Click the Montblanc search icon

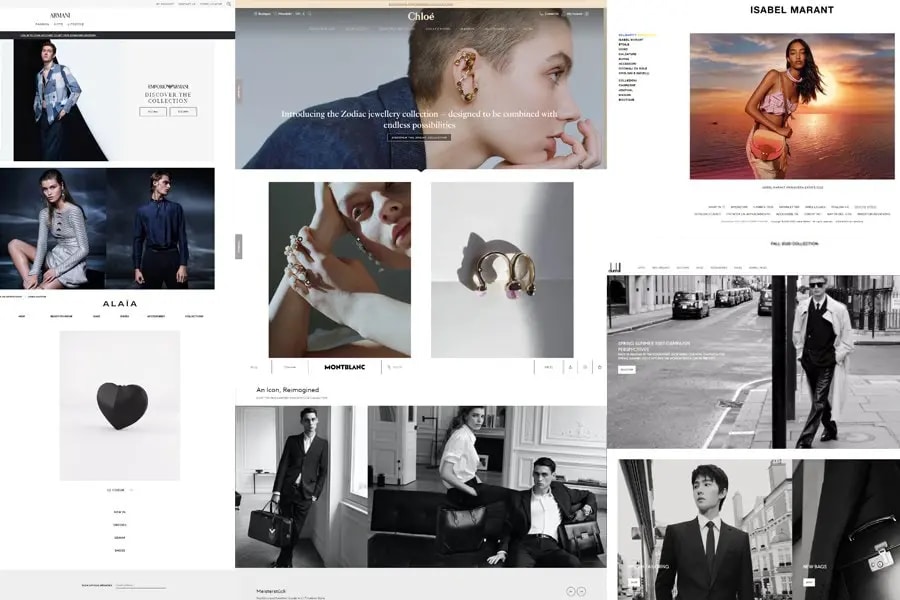click(388, 367)
